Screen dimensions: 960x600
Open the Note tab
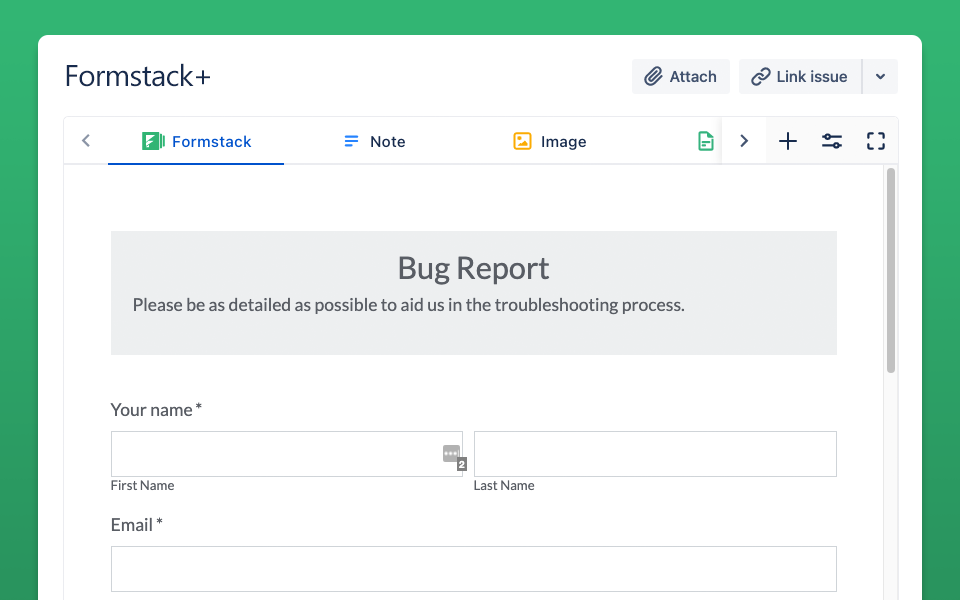click(374, 142)
